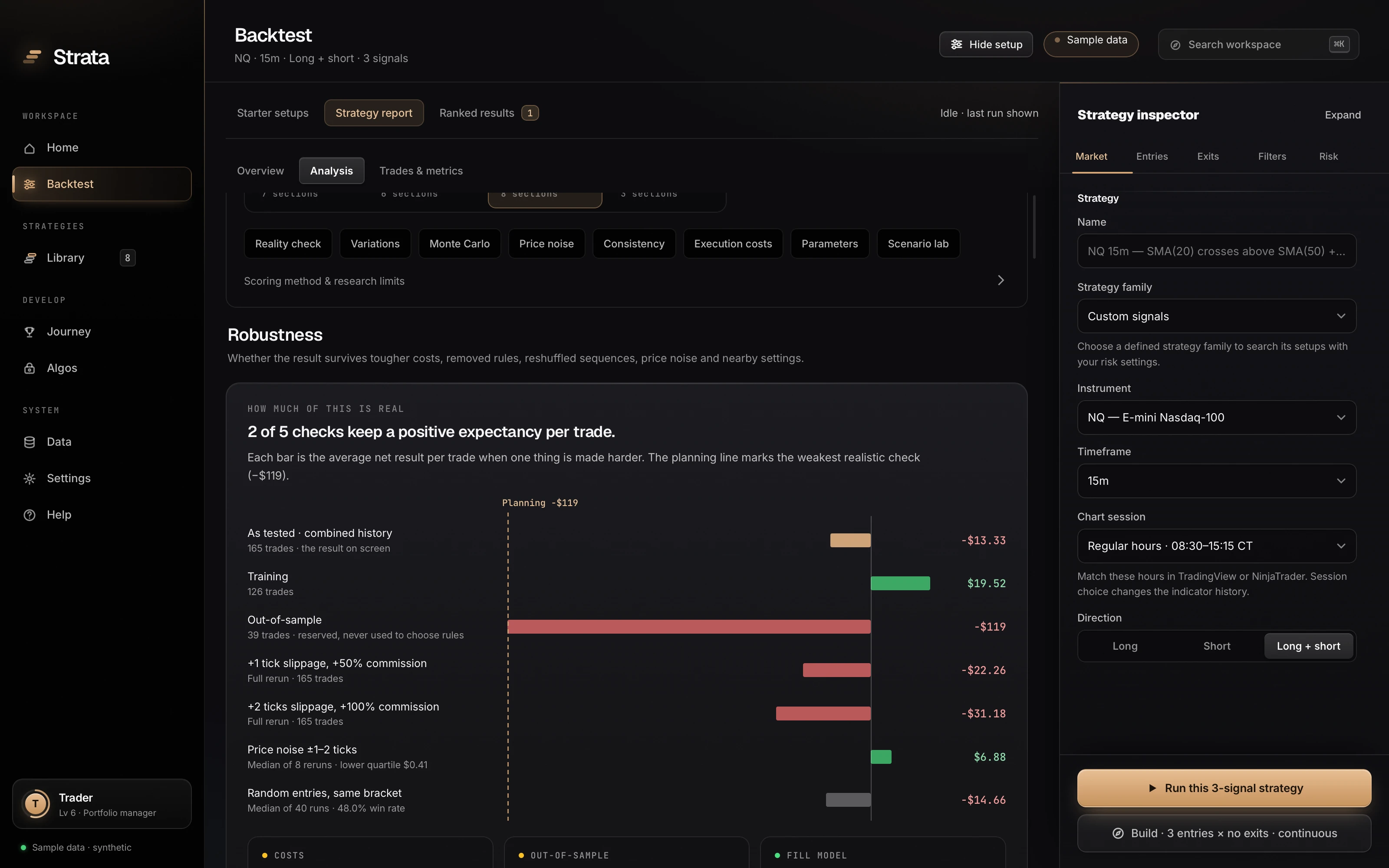Open Settings via the gear icon
Image resolution: width=1389 pixels, height=868 pixels.
coord(30,479)
